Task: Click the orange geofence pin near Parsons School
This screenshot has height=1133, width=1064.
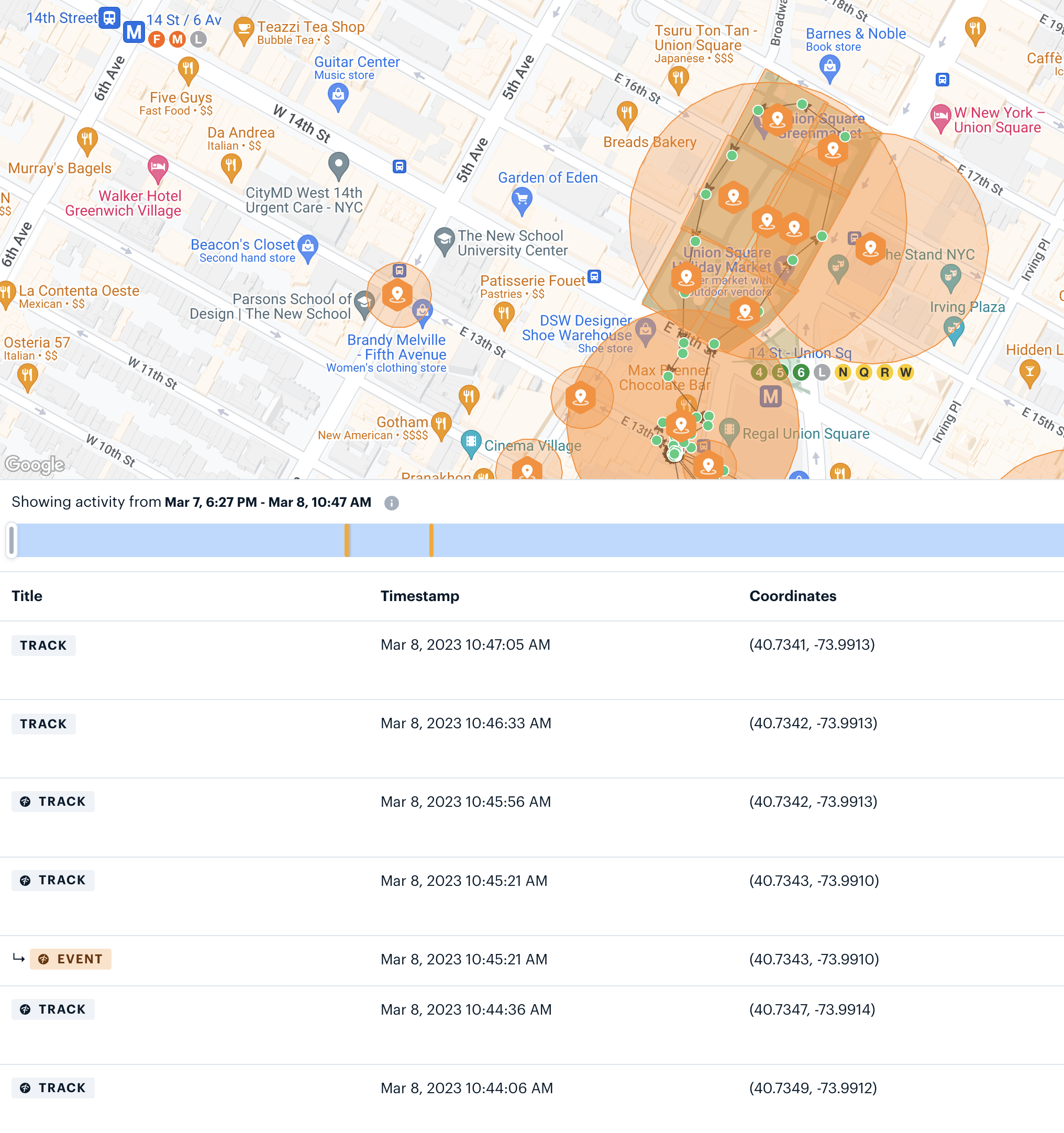Action: tap(397, 294)
